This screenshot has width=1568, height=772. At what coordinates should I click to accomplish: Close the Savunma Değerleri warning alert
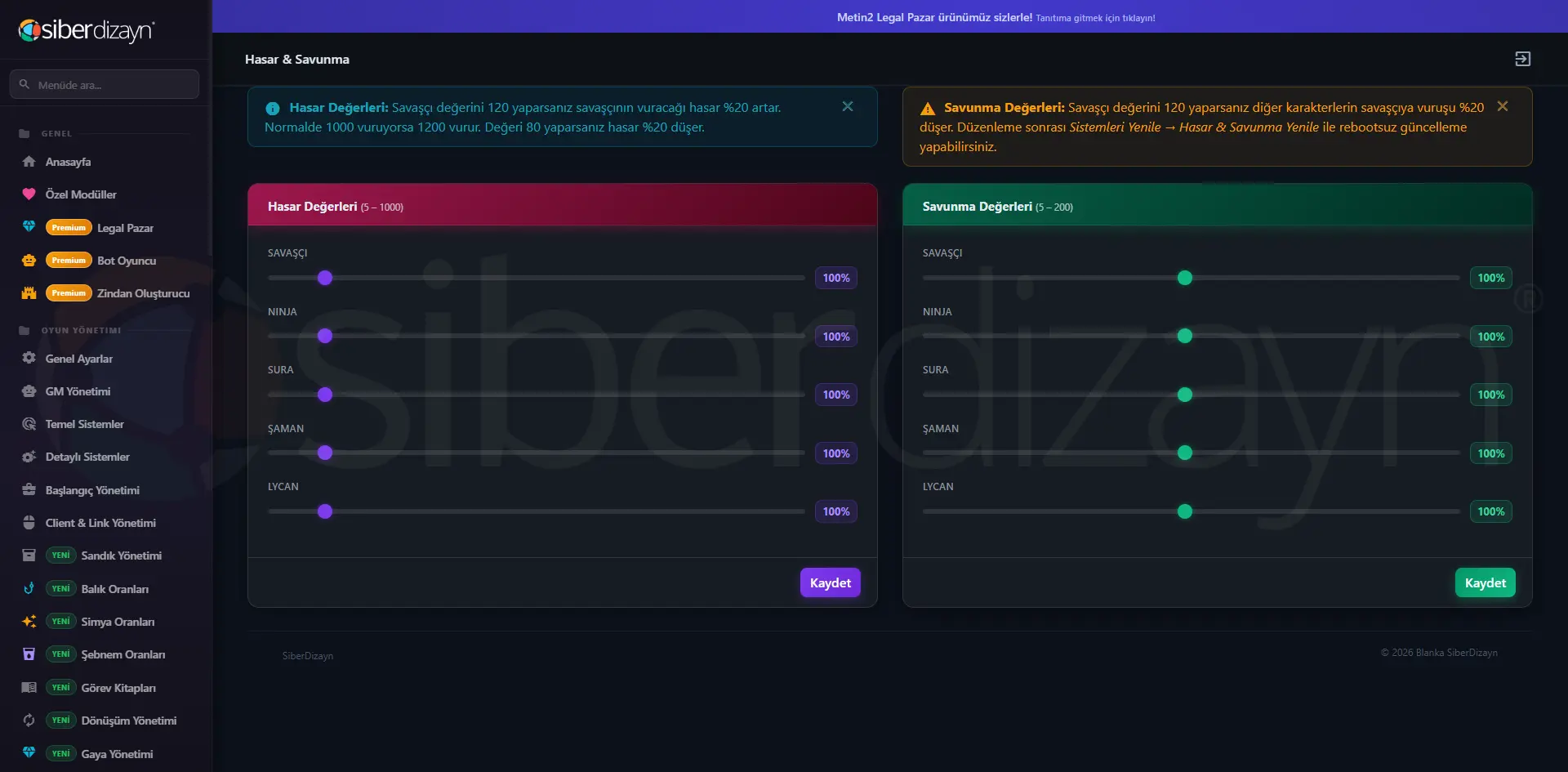pyautogui.click(x=1503, y=106)
